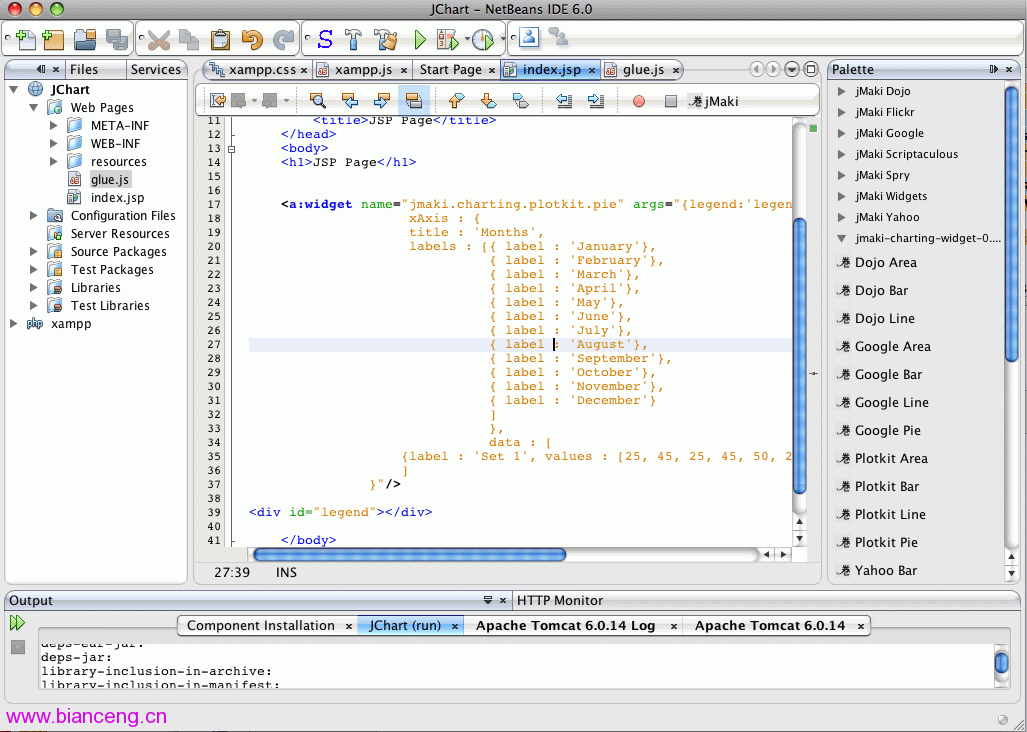This screenshot has width=1027, height=732.
Task: Collapse the jmaki-charting-widget palette category
Action: click(842, 238)
